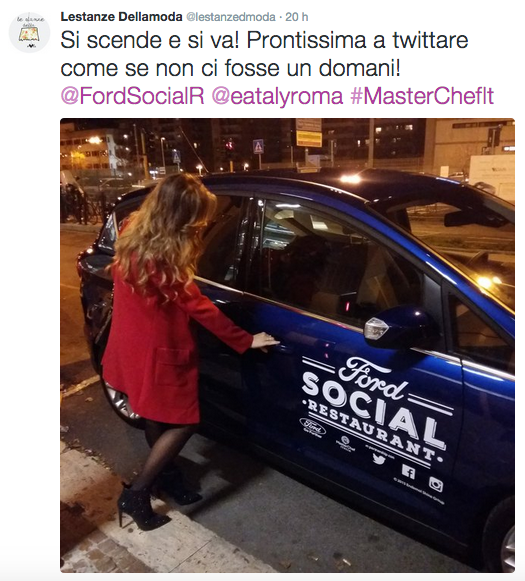Click the Facebook icon on car door
This screenshot has width=525, height=581.
click(x=408, y=471)
